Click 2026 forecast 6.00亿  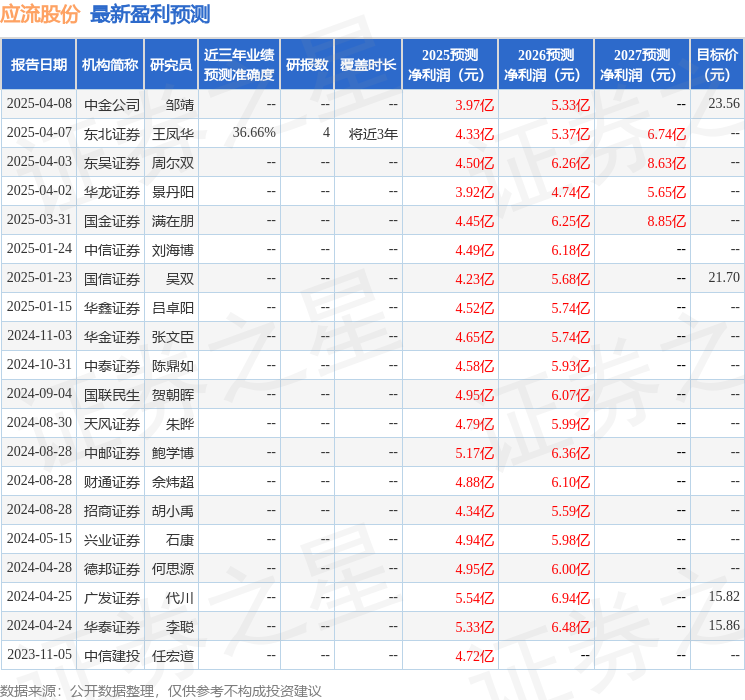(570, 568)
